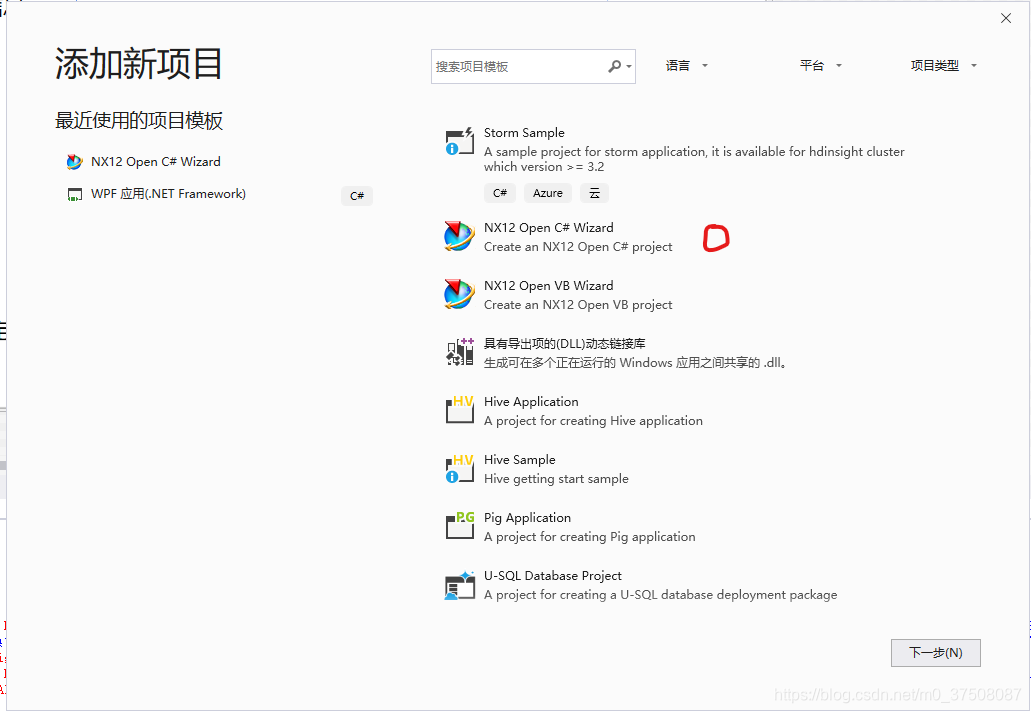The width and height of the screenshot is (1031, 713).
Task: Open the 平台 filter dropdown
Action: point(821,66)
